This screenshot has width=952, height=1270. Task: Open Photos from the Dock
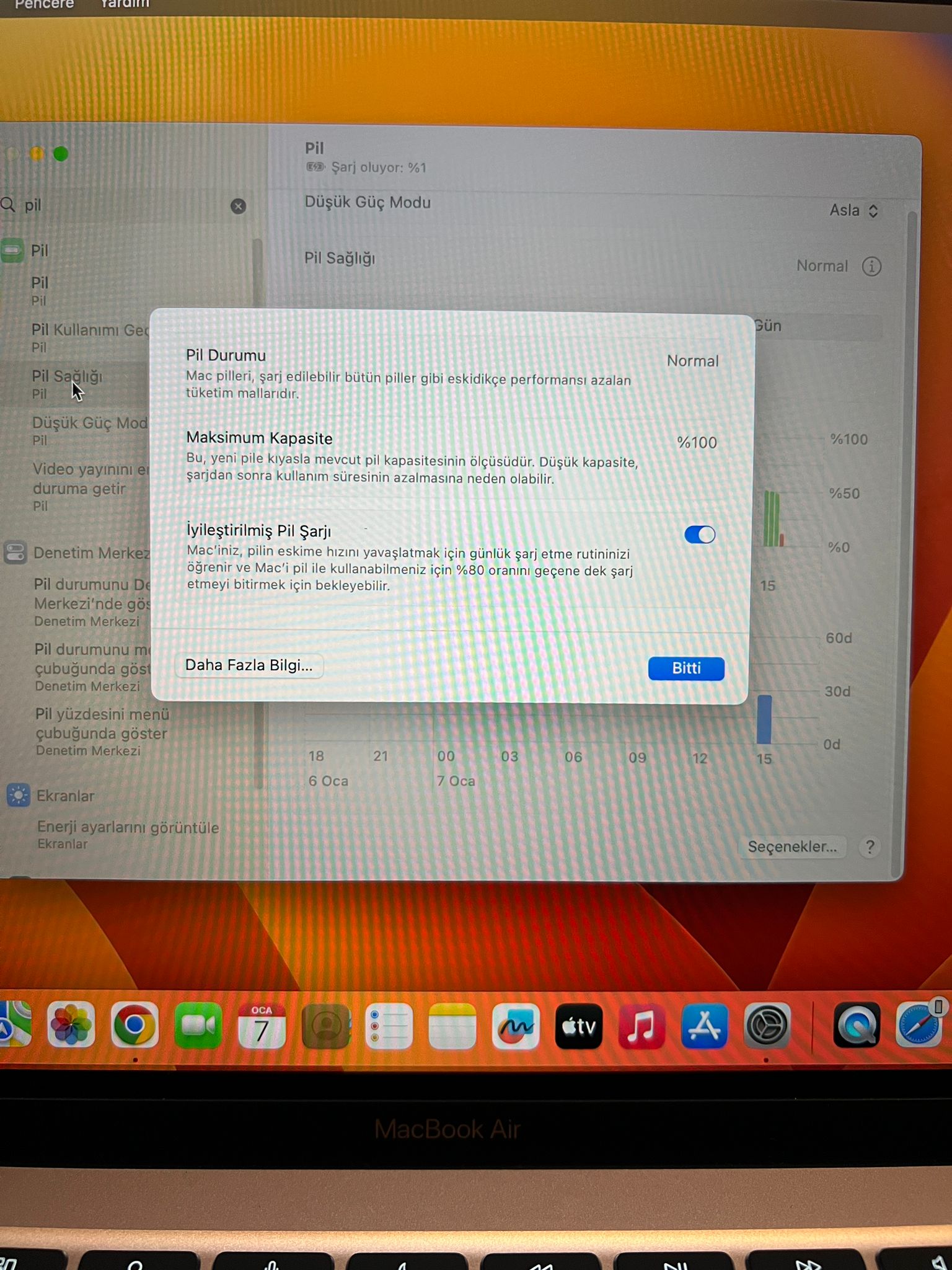71,1024
